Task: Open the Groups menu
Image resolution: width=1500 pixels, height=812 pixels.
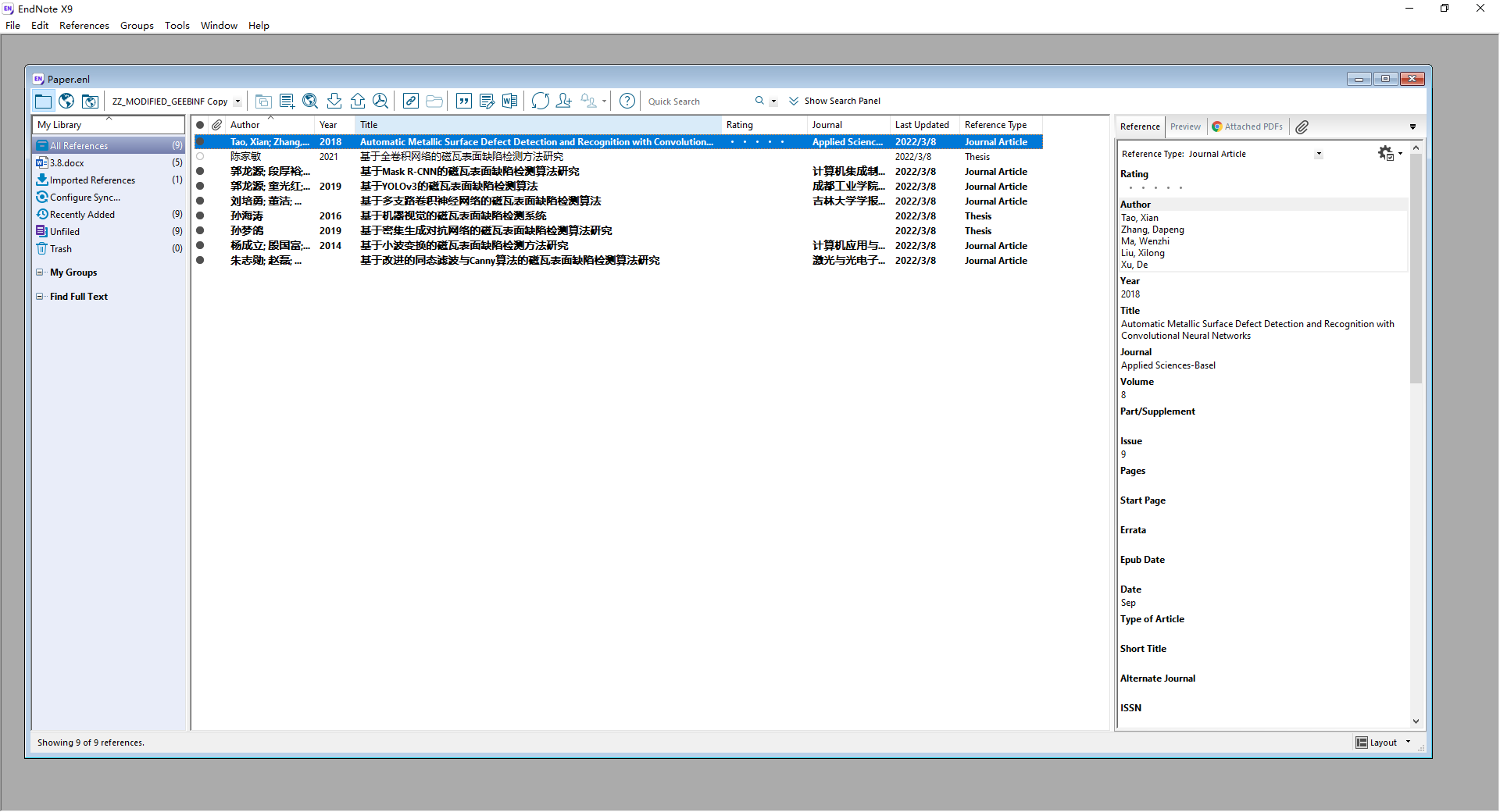Action: coord(137,26)
